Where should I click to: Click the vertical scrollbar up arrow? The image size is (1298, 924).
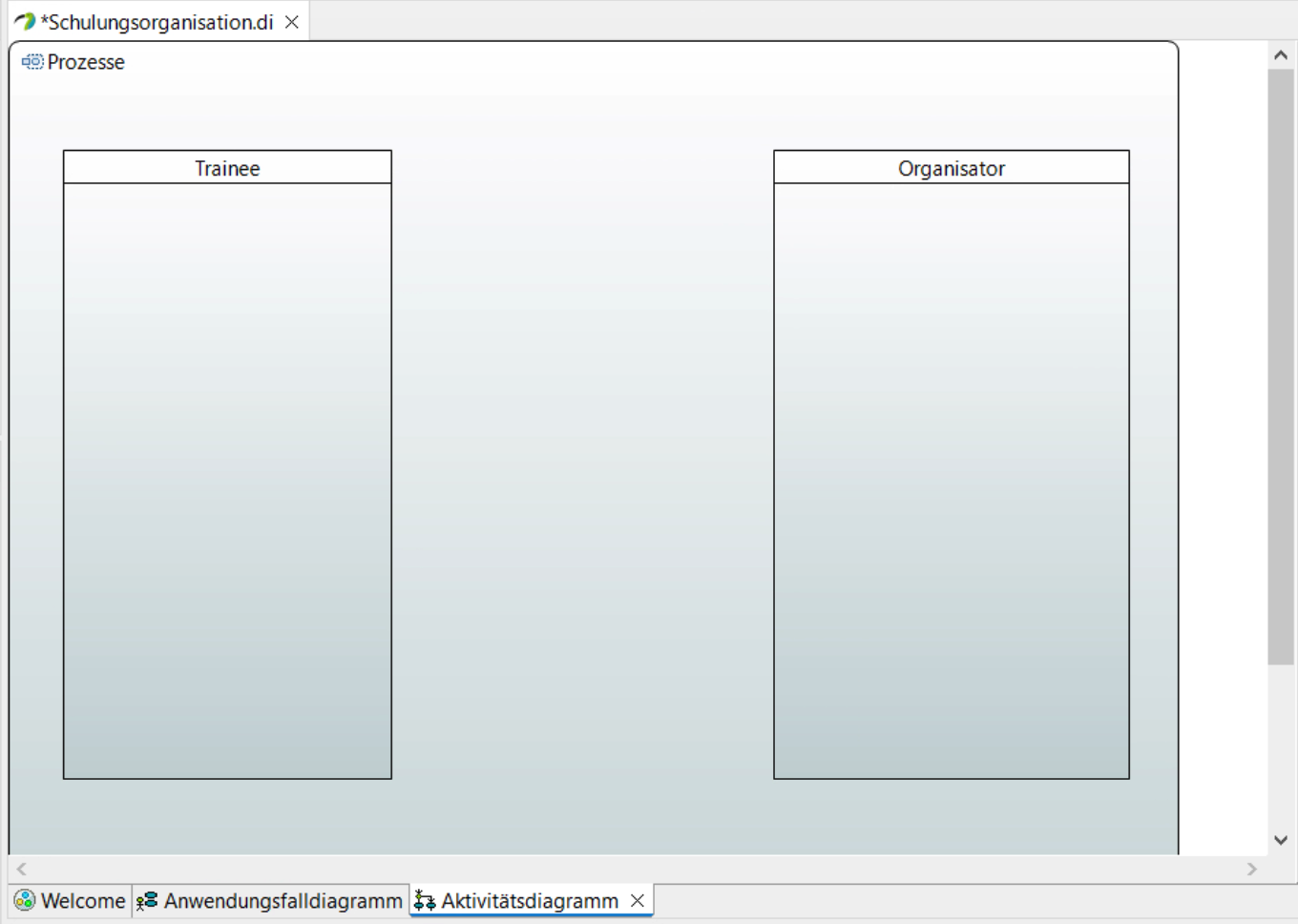click(1281, 55)
